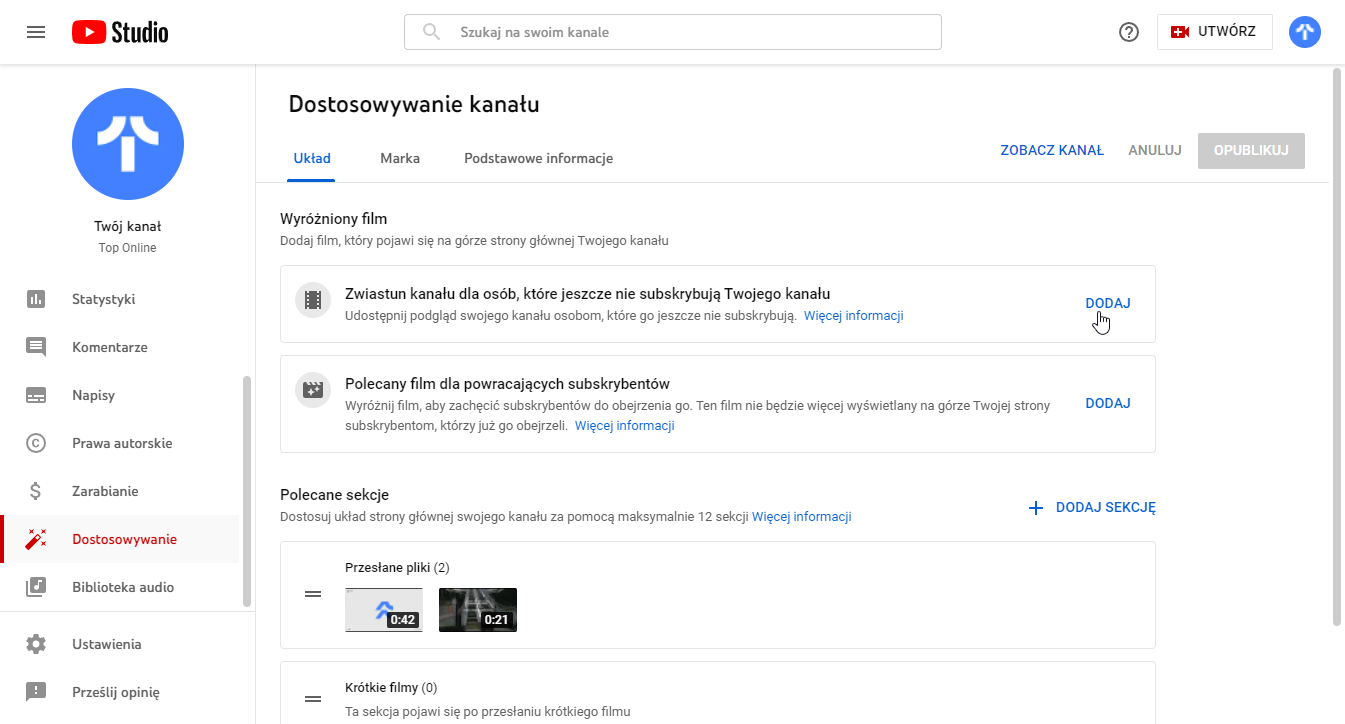Click the ANULUJ button
Viewport: 1345px width, 724px height.
[x=1155, y=150]
